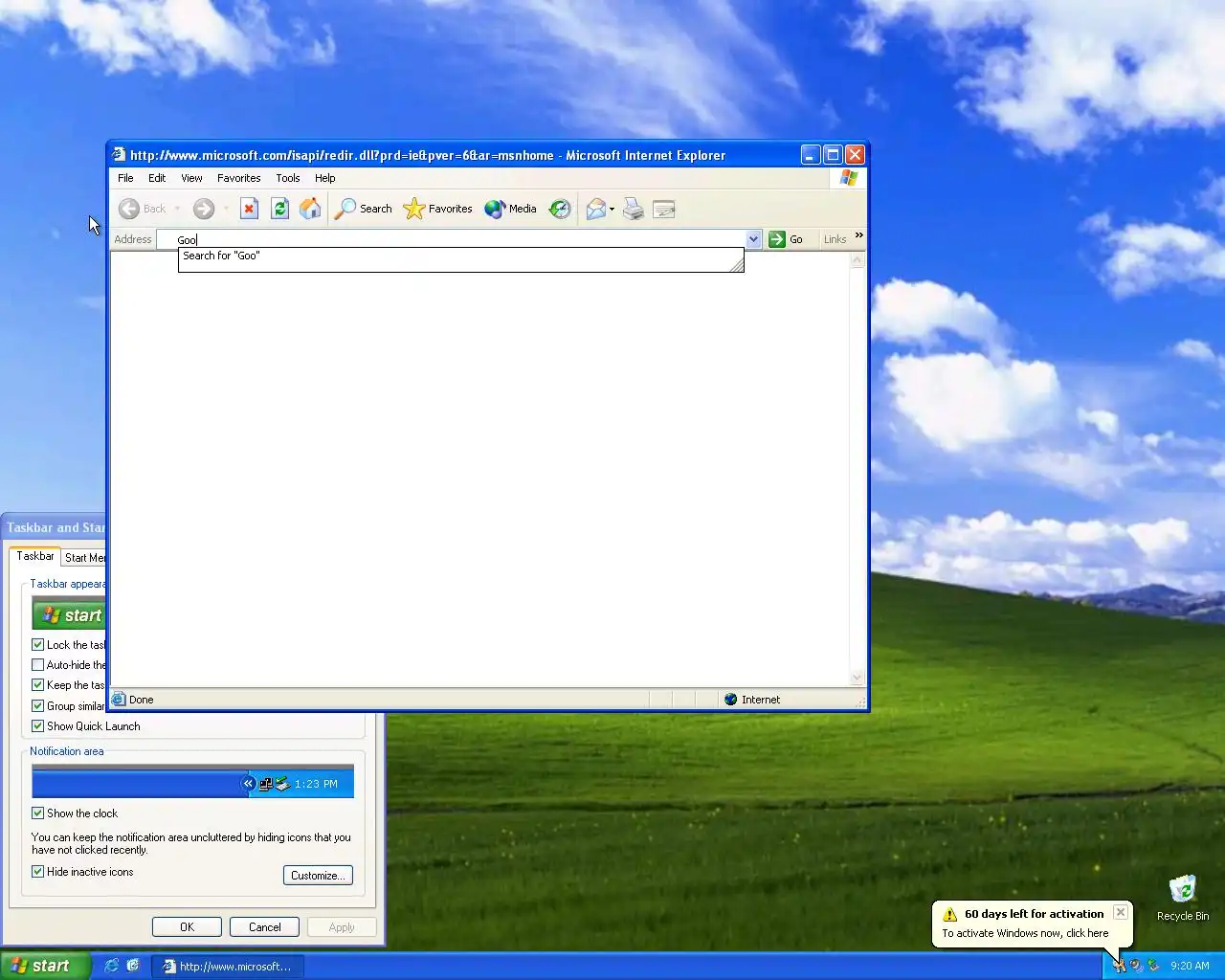The image size is (1225, 980).
Task: Enable Auto-hide the taskbar checkbox
Action: [x=38, y=665]
